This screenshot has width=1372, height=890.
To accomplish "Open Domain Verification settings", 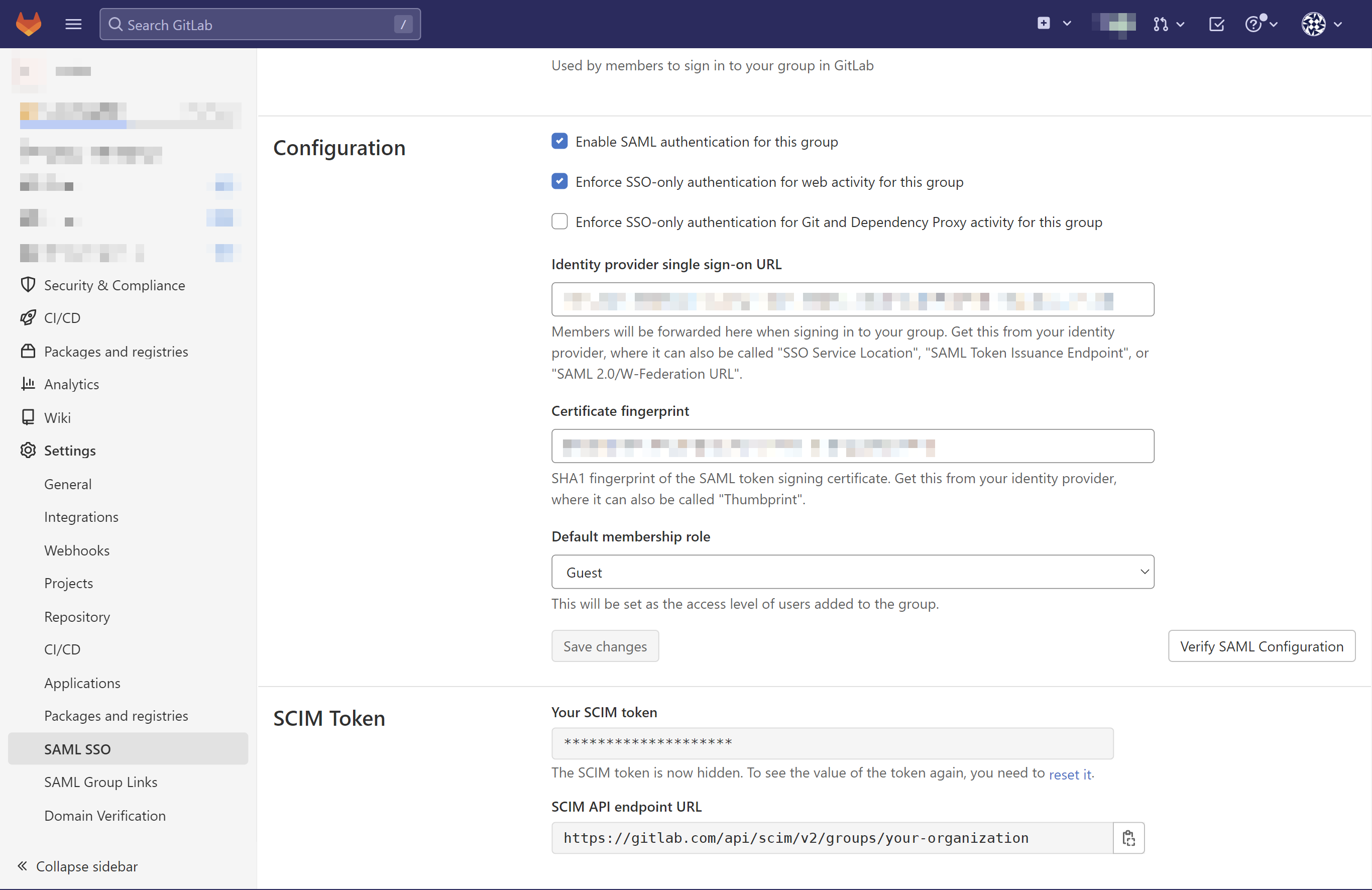I will (x=105, y=816).
